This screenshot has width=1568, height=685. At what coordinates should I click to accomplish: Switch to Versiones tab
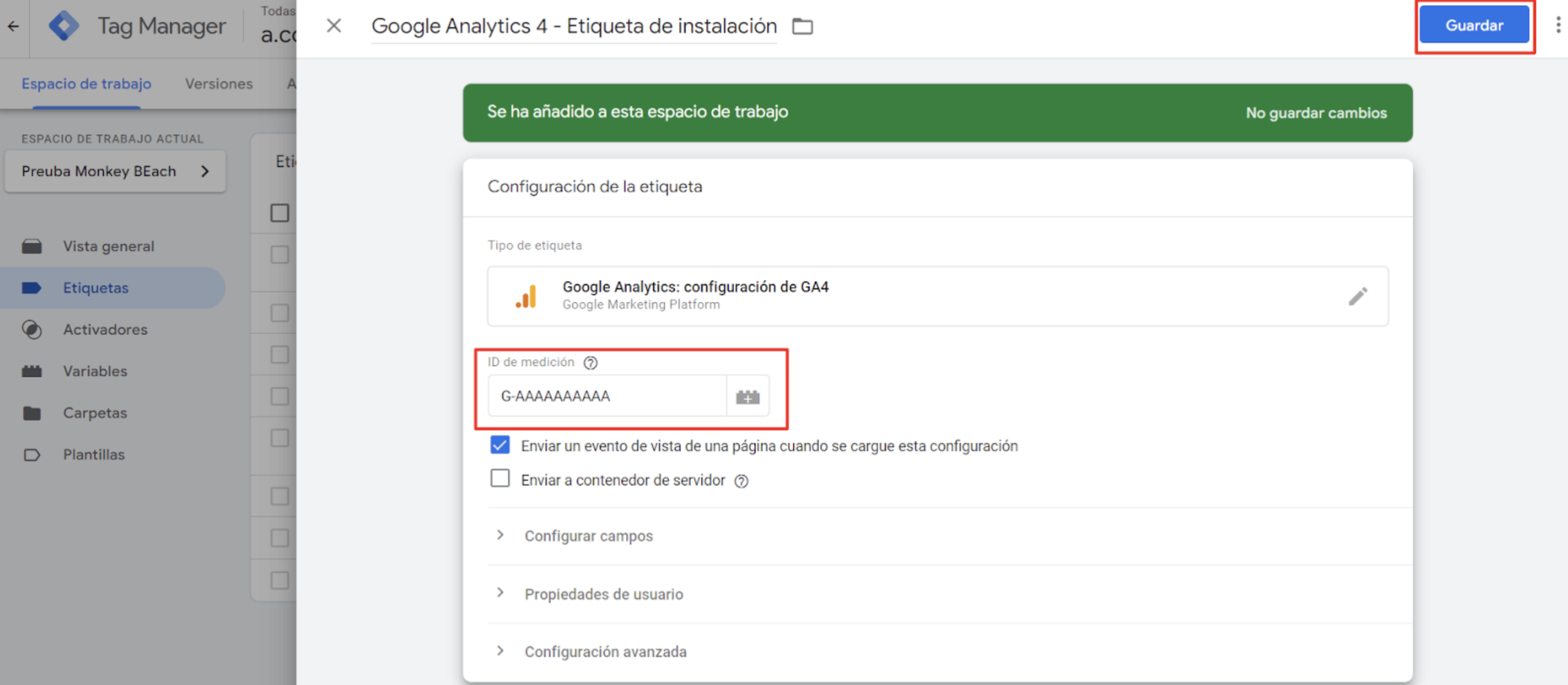(x=219, y=84)
